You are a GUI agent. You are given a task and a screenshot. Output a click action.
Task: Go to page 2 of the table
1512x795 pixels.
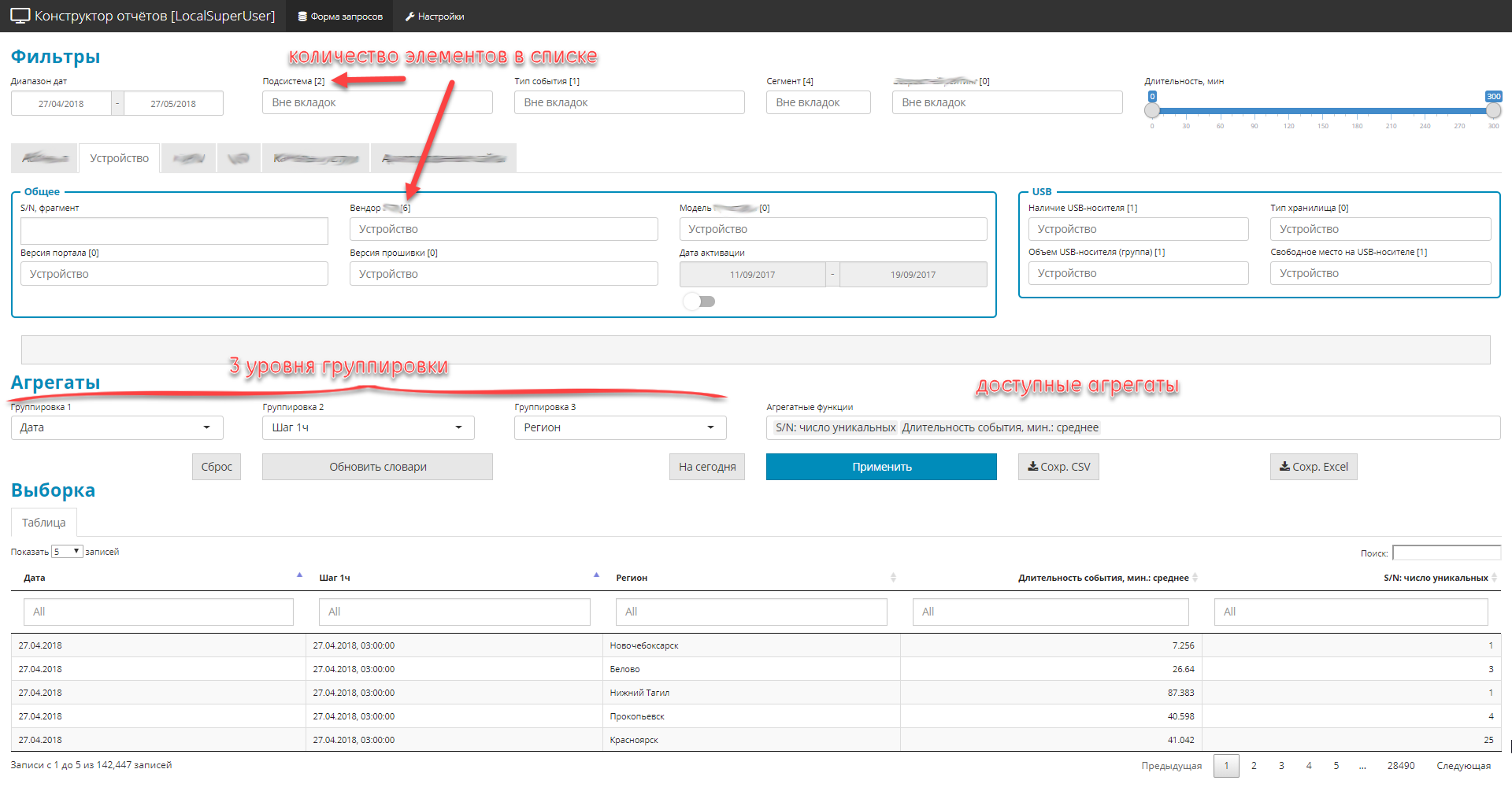pyautogui.click(x=1254, y=765)
